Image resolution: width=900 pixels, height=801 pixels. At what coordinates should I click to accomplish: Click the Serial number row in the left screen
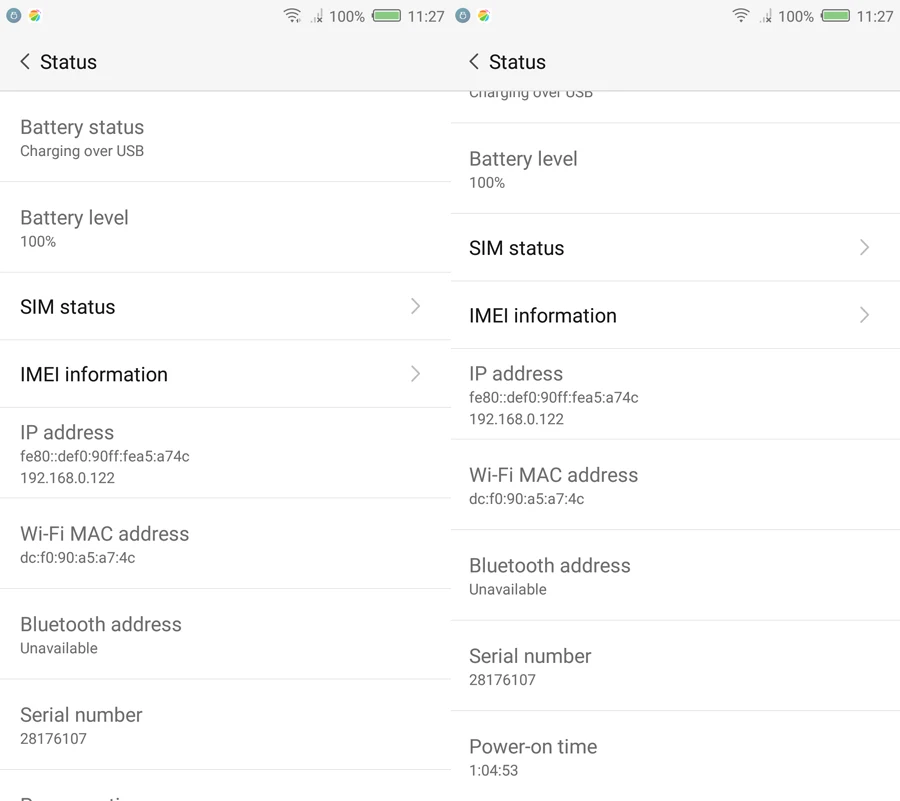point(225,725)
